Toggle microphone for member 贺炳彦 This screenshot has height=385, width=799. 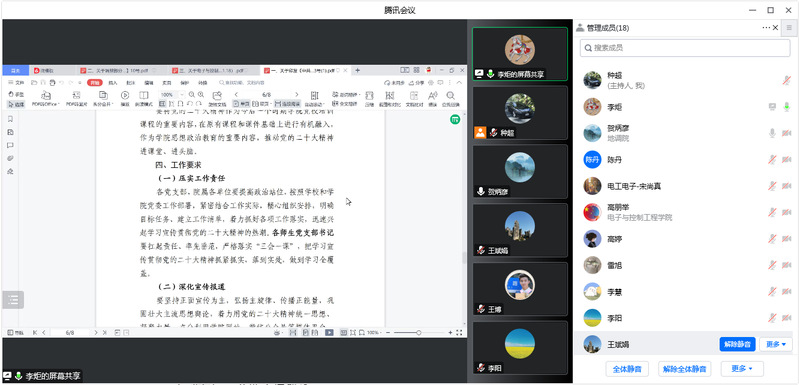(x=773, y=133)
